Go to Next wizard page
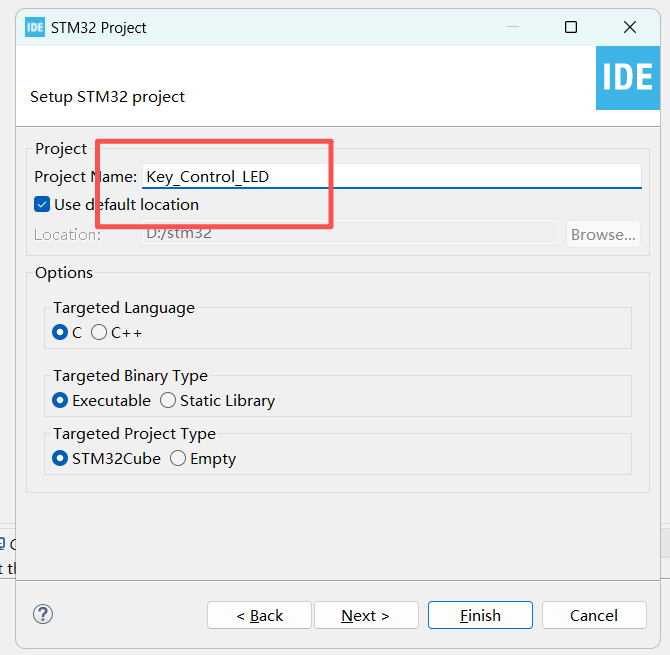Viewport: 670px width, 655px height. pos(366,615)
